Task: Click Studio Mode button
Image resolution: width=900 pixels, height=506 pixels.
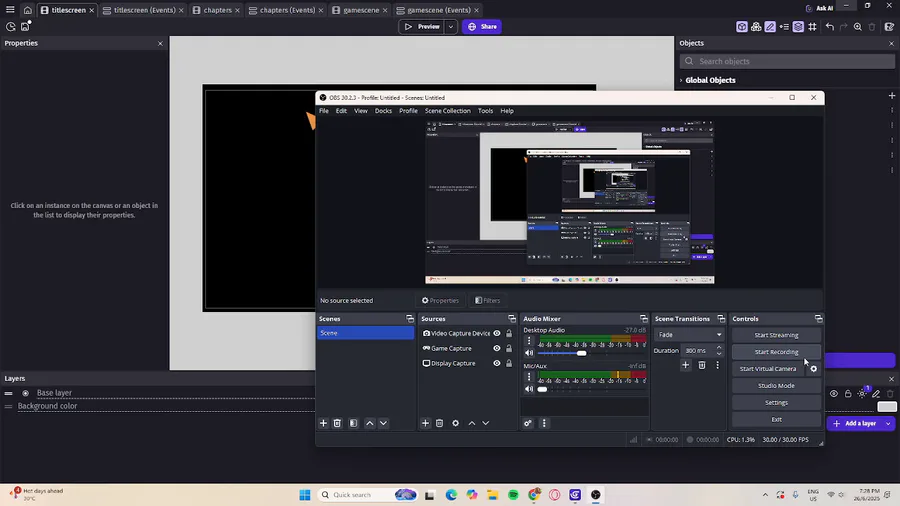Action: pos(776,386)
